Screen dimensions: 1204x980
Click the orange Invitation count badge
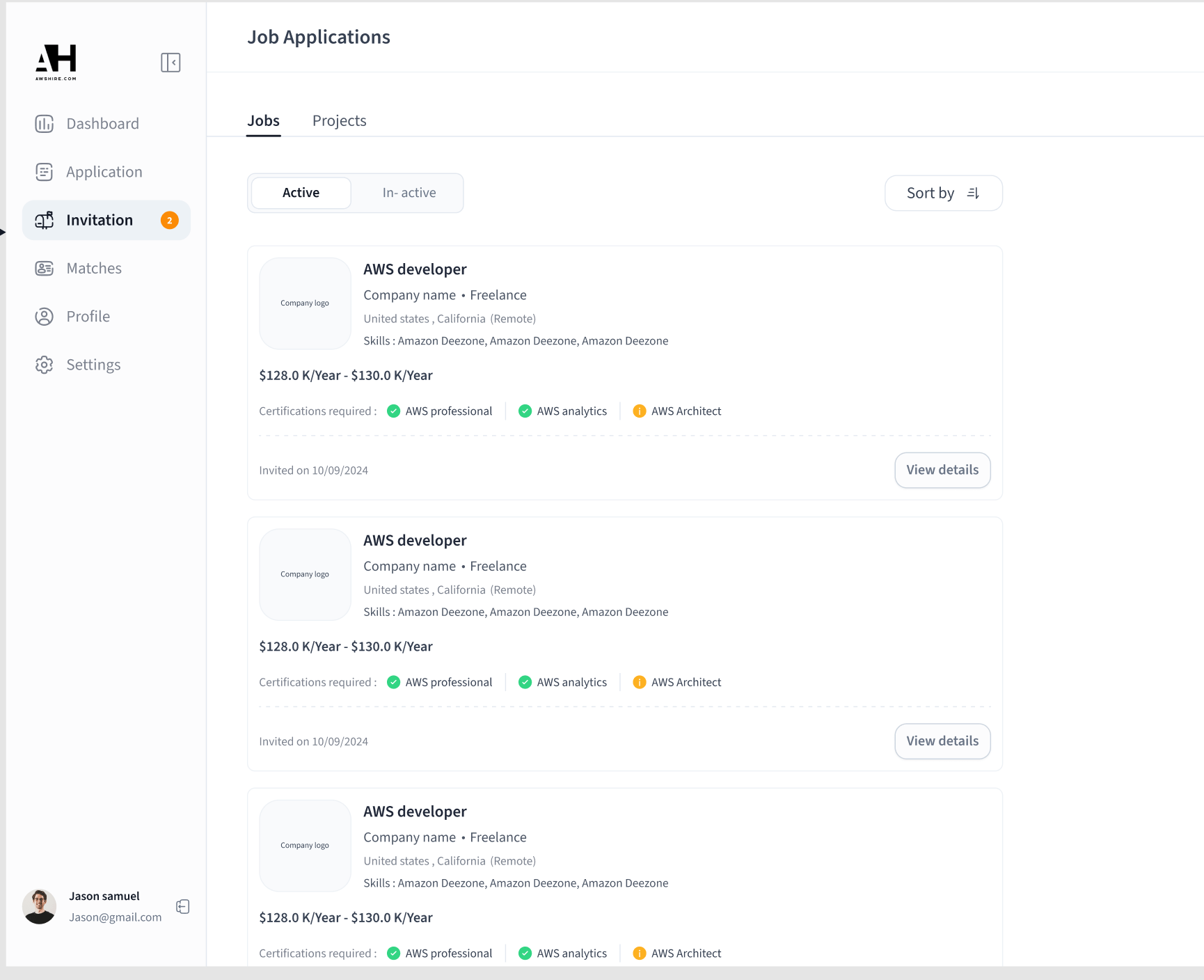click(x=170, y=221)
